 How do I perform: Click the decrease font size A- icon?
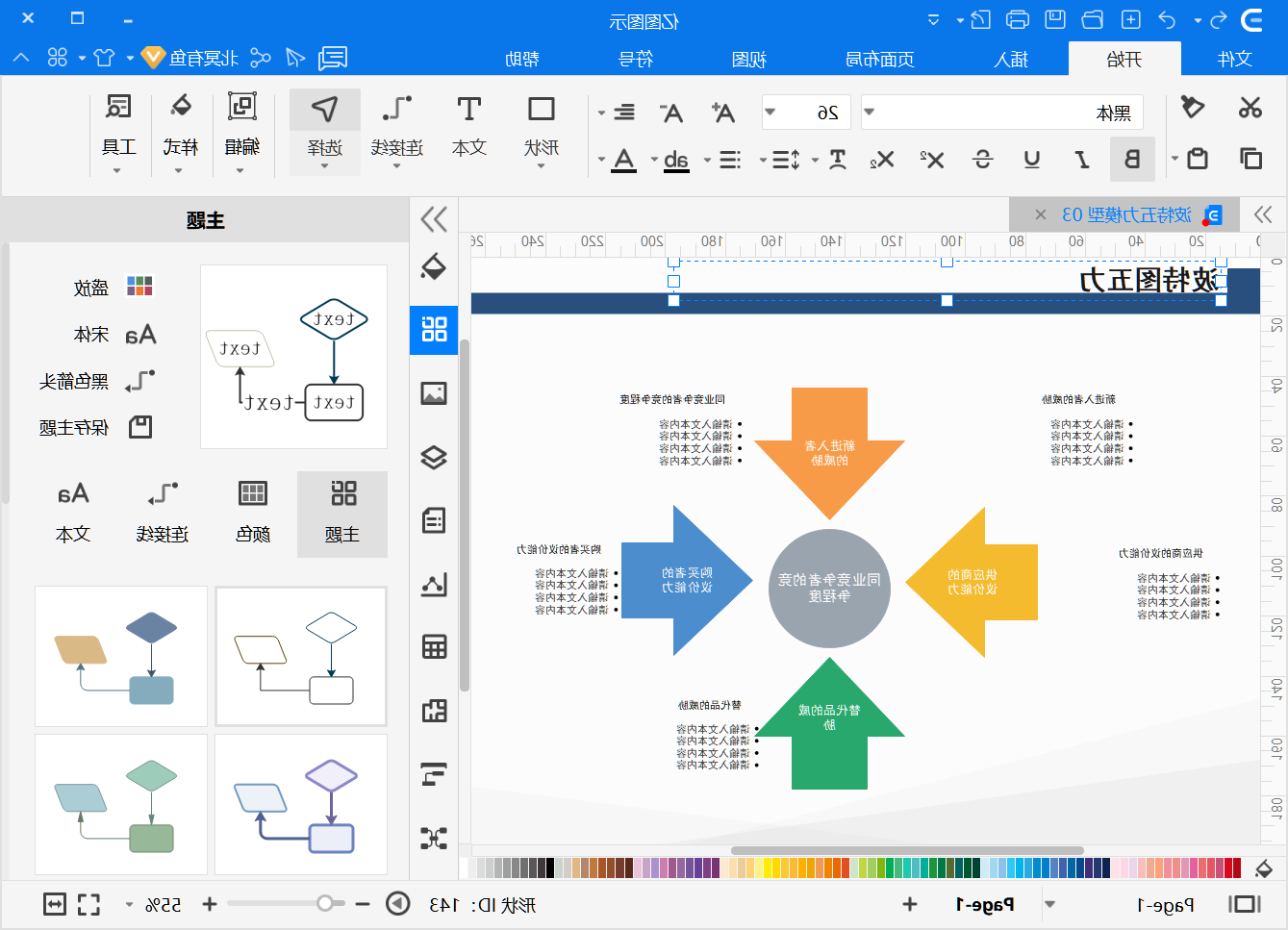[671, 113]
